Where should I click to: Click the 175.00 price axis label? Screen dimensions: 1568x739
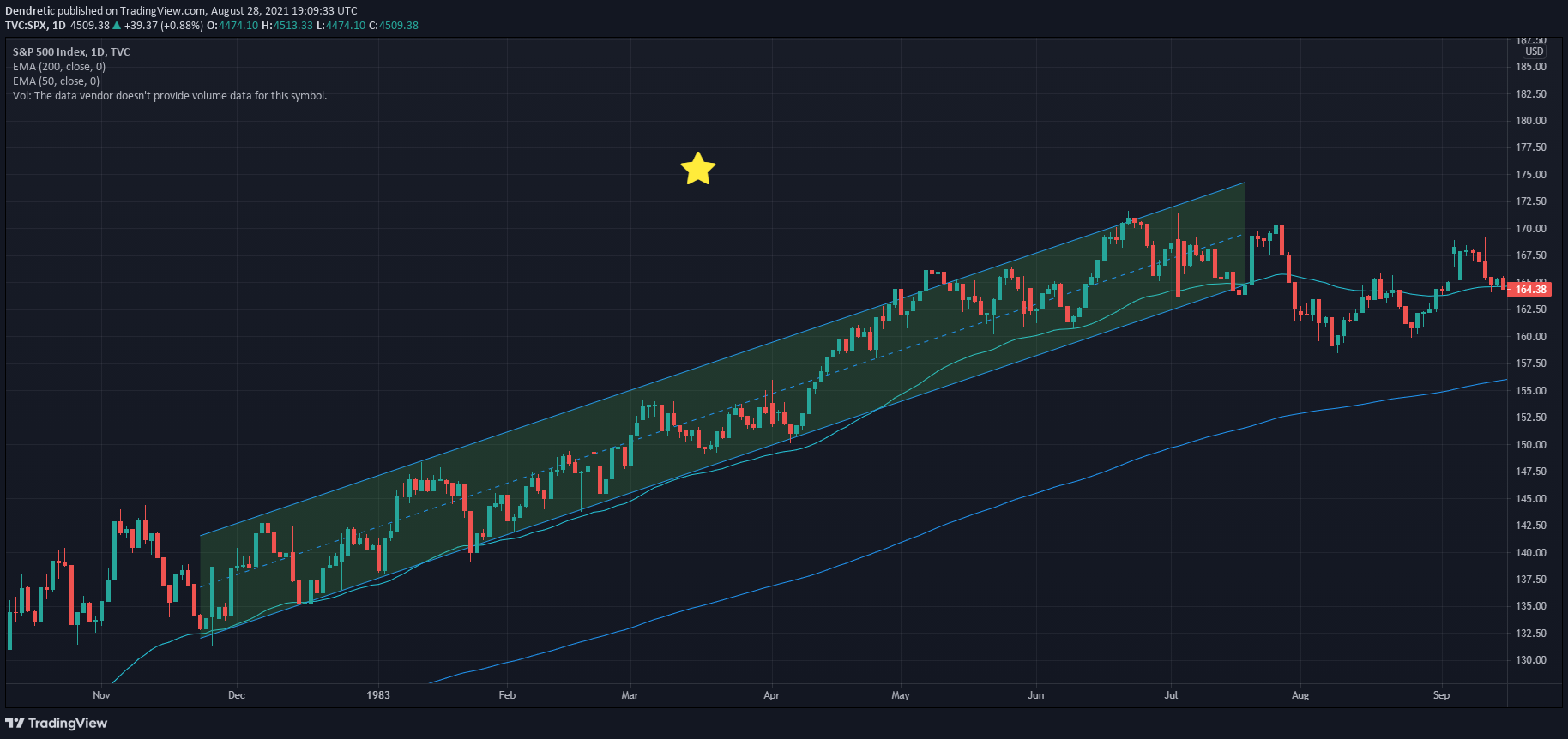coord(1531,175)
